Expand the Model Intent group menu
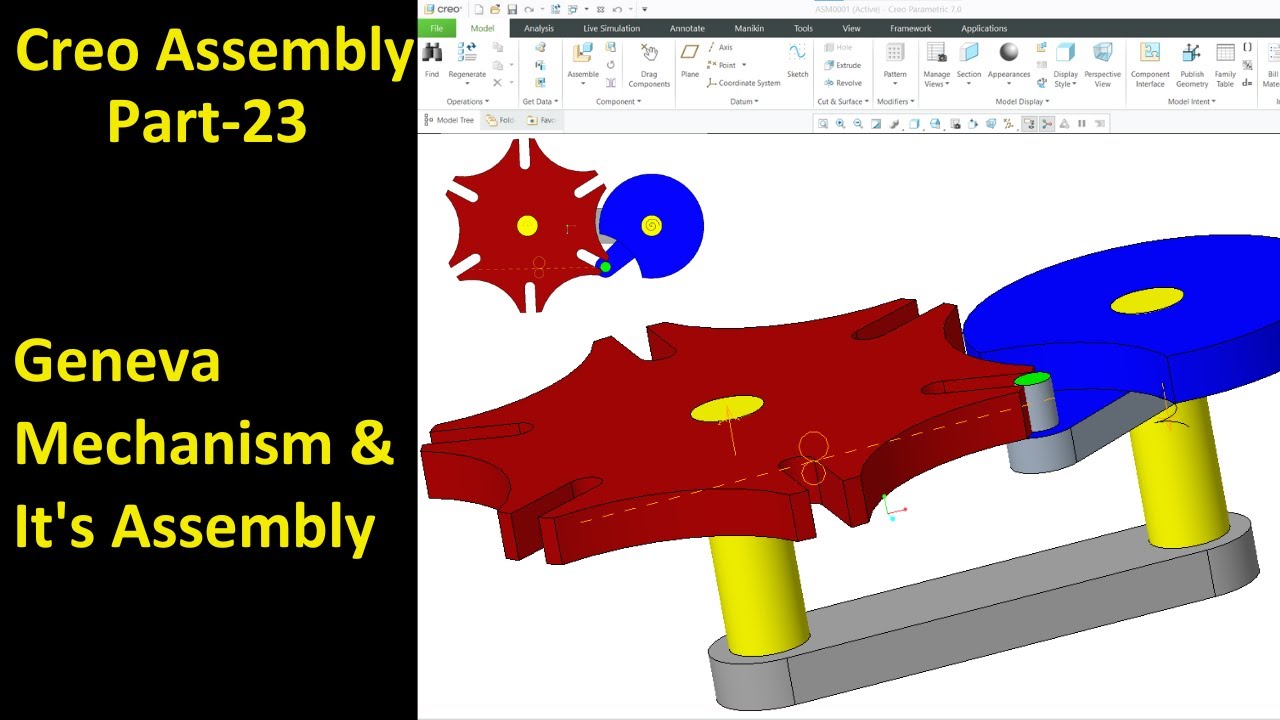 (1192, 101)
